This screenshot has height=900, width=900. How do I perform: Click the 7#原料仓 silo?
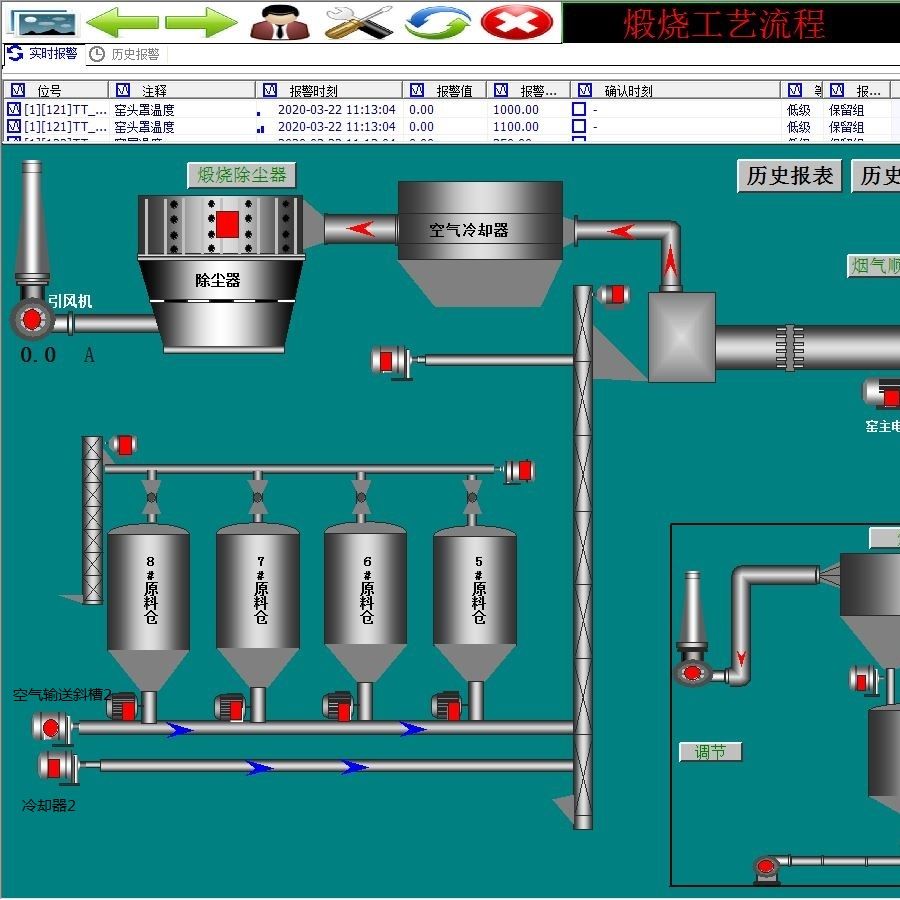coord(258,603)
